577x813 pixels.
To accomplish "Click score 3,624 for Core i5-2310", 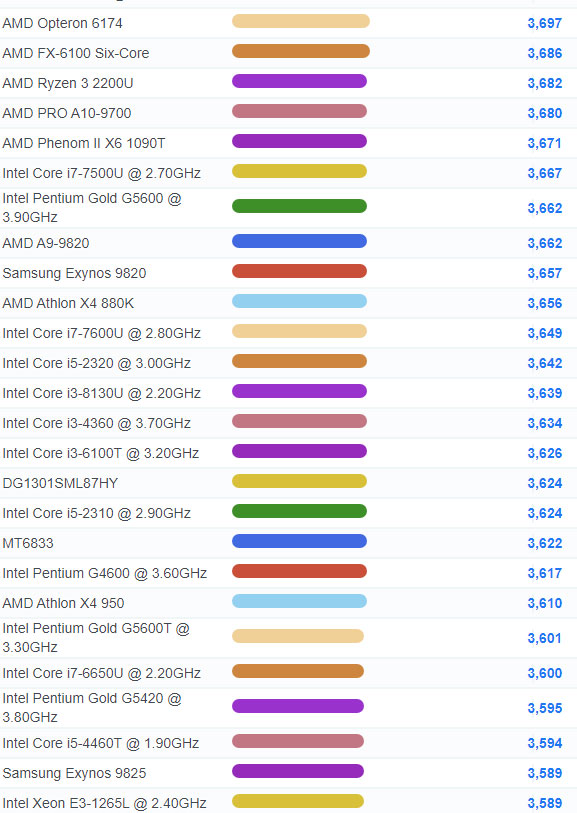I will point(545,514).
